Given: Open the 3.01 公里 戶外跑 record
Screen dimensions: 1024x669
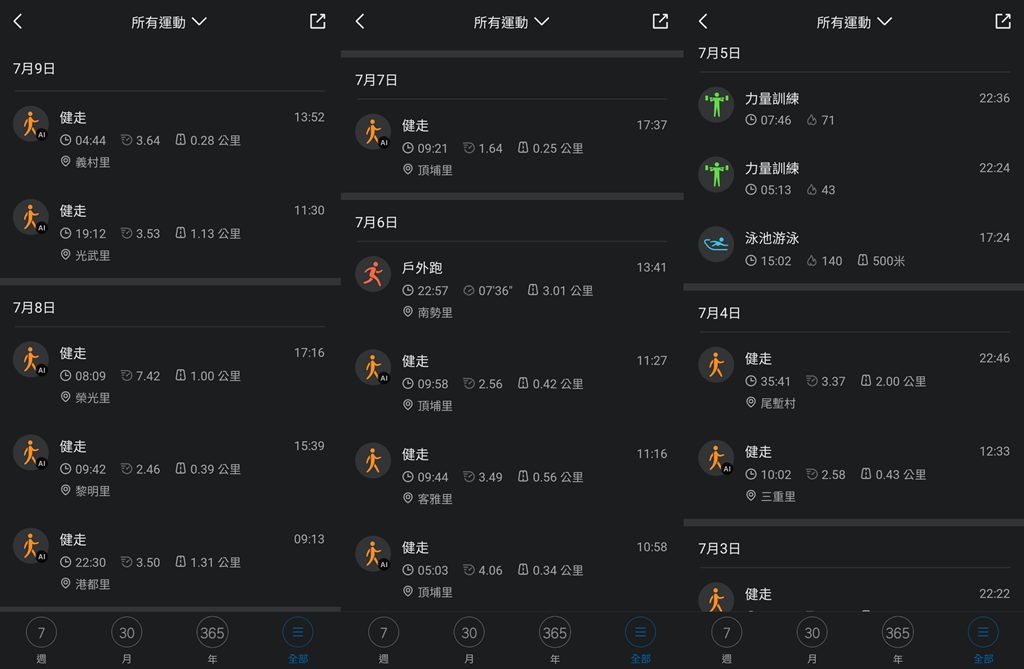Looking at the screenshot, I should pos(511,289).
